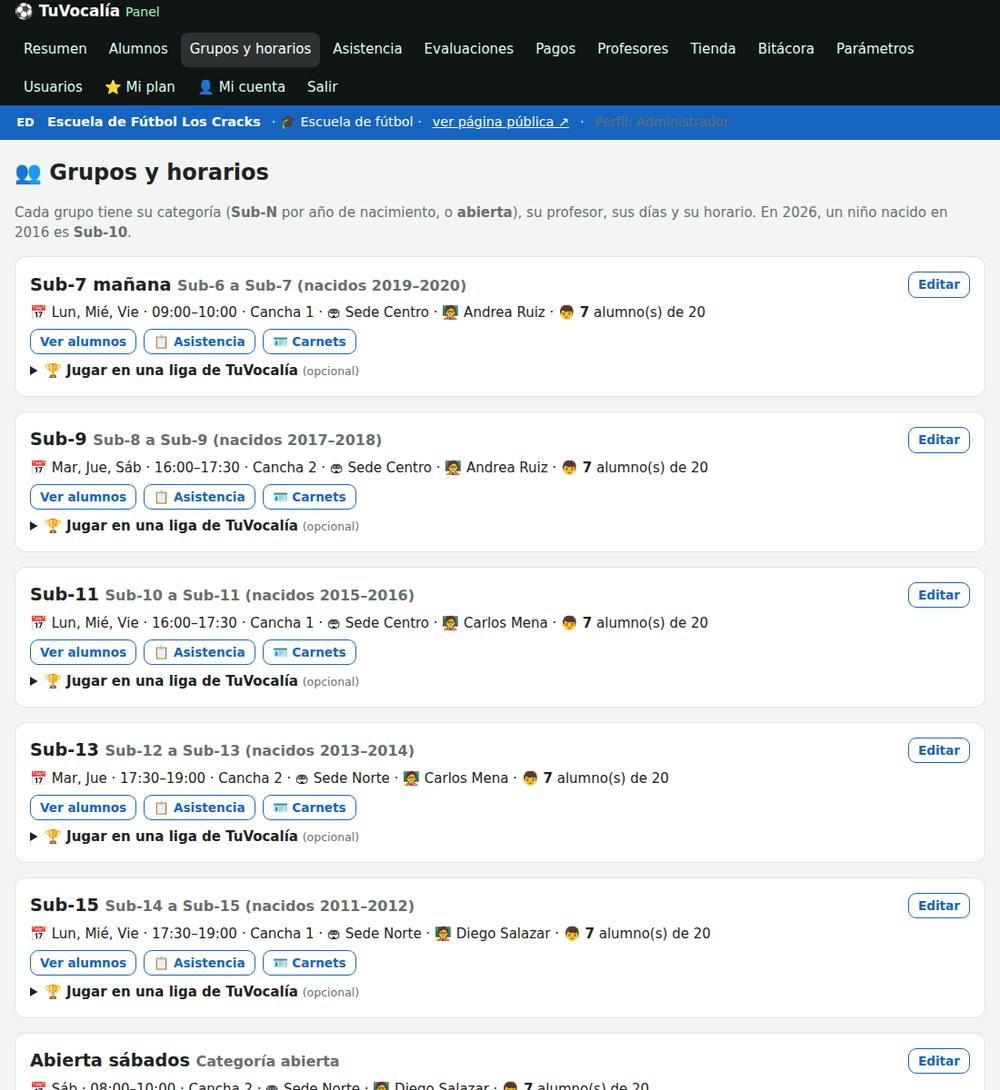
Task: Click the Escuela de Fútbol Los Cracks name
Action: coord(154,122)
